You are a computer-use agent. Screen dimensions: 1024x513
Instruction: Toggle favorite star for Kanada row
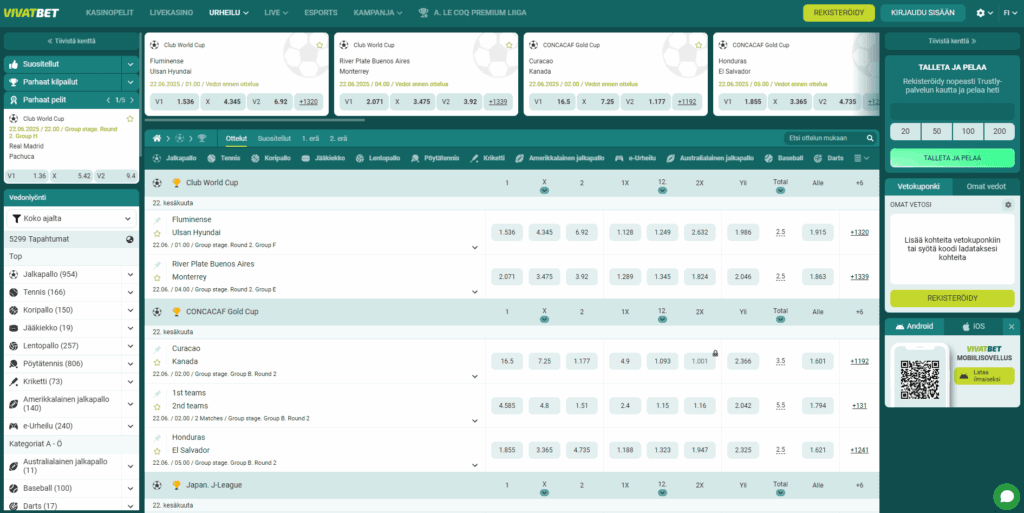[x=157, y=362]
